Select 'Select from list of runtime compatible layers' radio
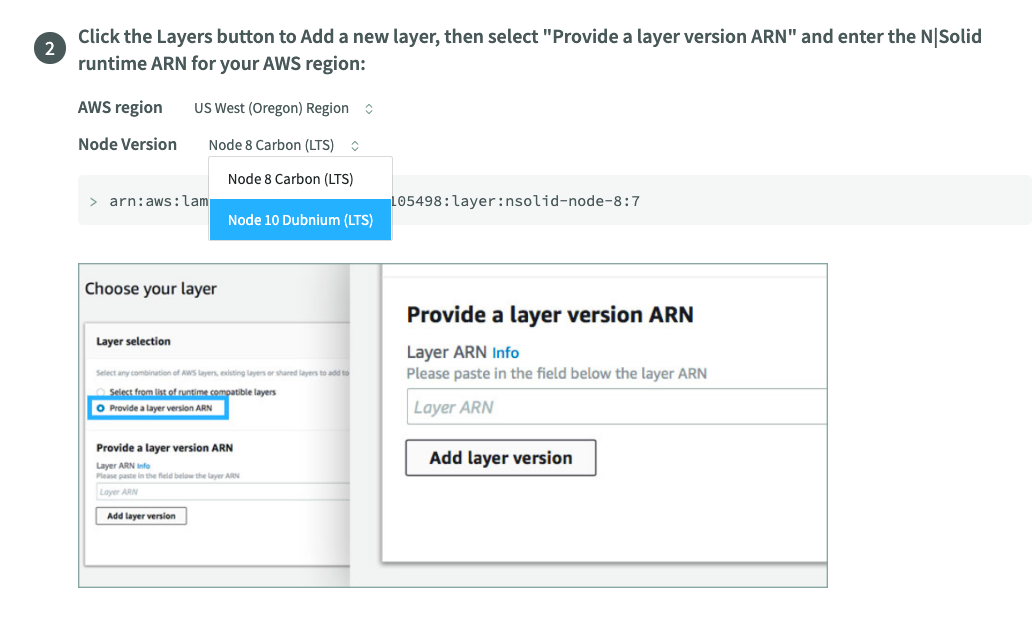The image size is (1032, 621). tap(101, 392)
